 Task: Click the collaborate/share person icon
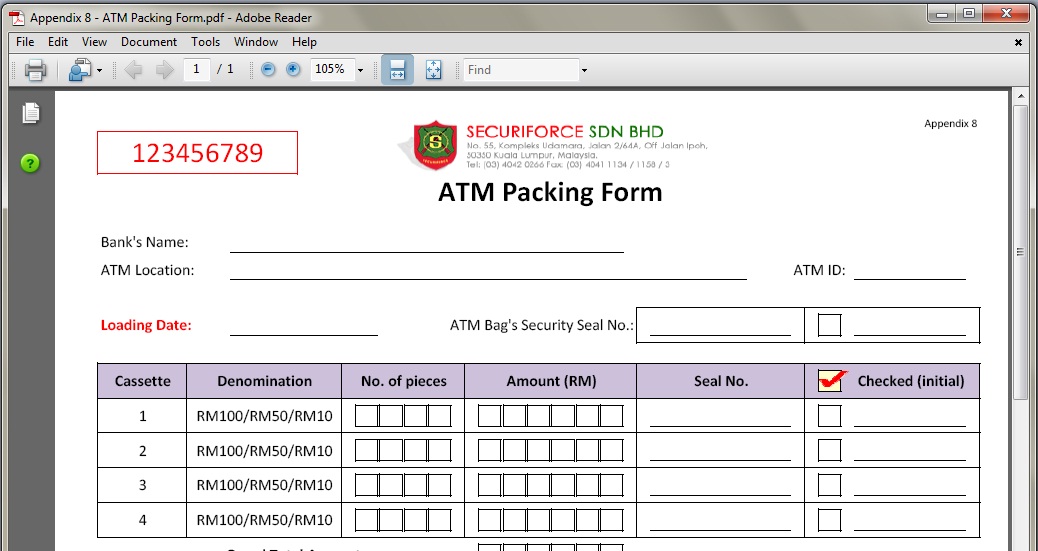tap(80, 70)
